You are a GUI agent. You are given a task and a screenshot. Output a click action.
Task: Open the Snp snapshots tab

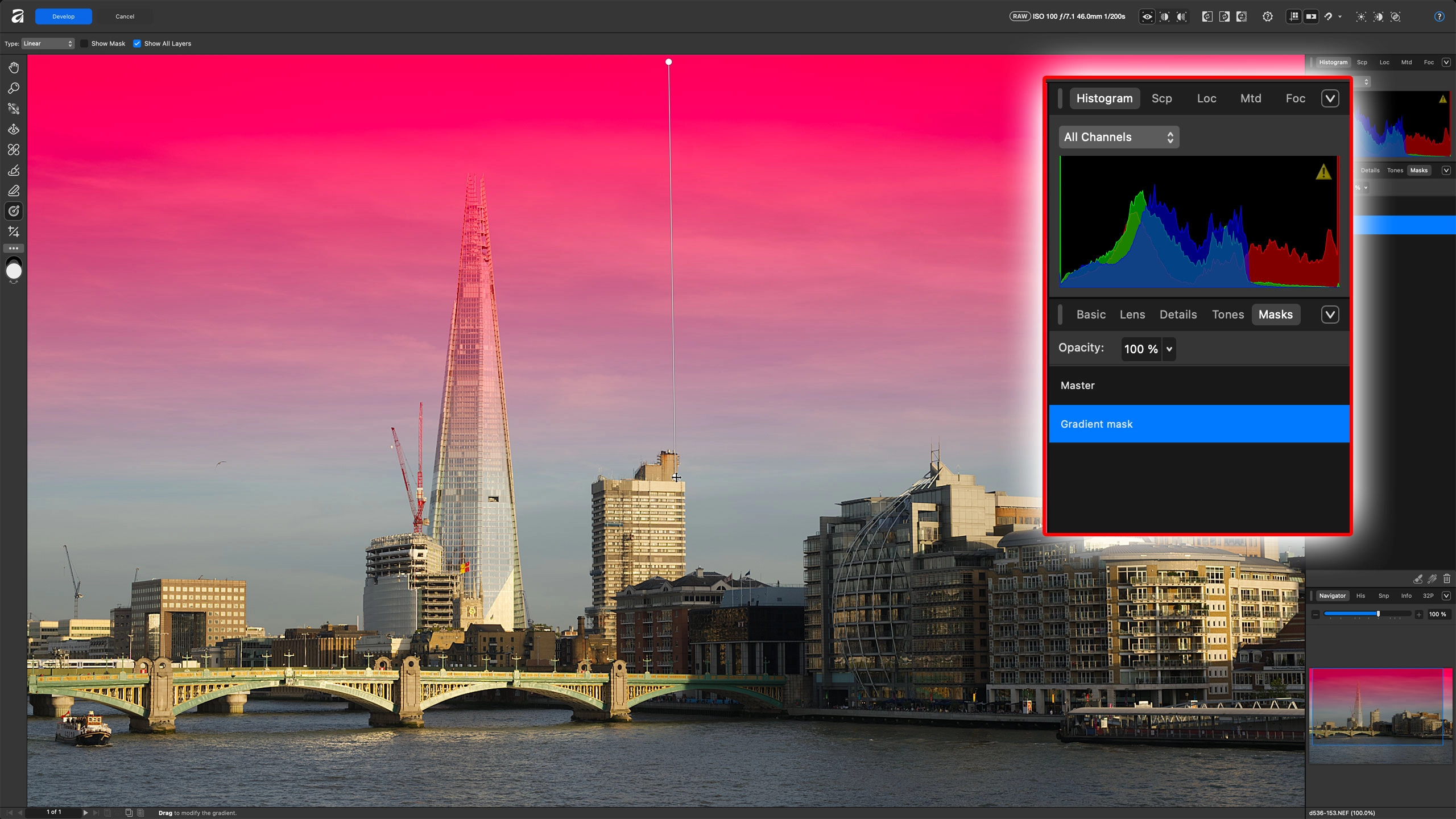point(1383,595)
